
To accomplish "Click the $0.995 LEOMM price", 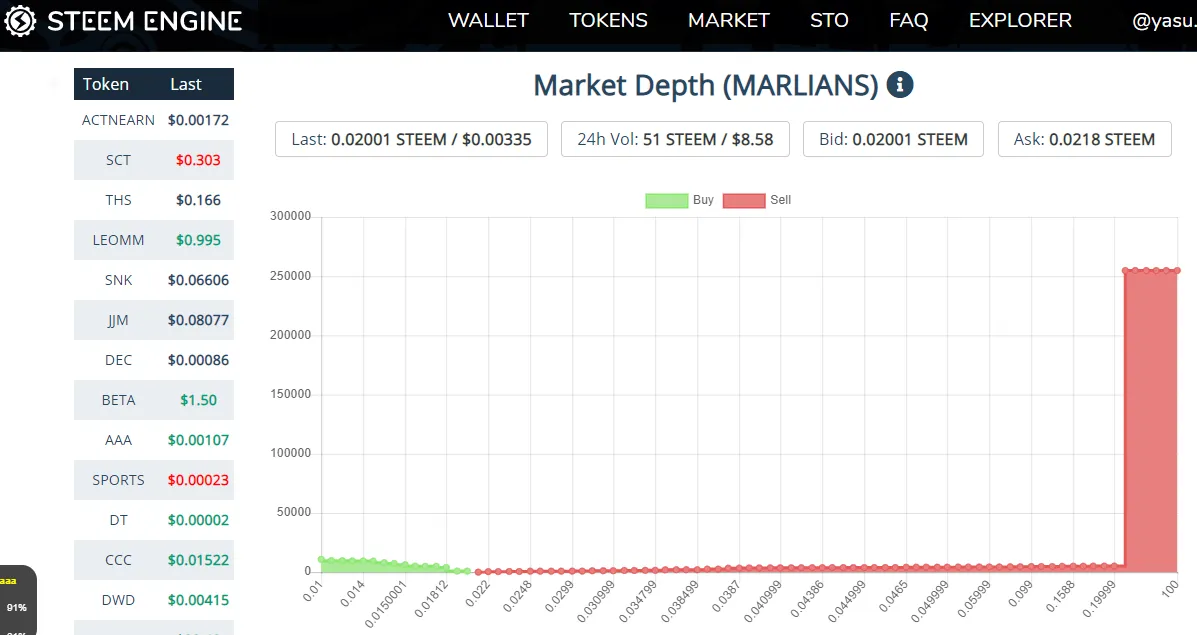I will [198, 240].
